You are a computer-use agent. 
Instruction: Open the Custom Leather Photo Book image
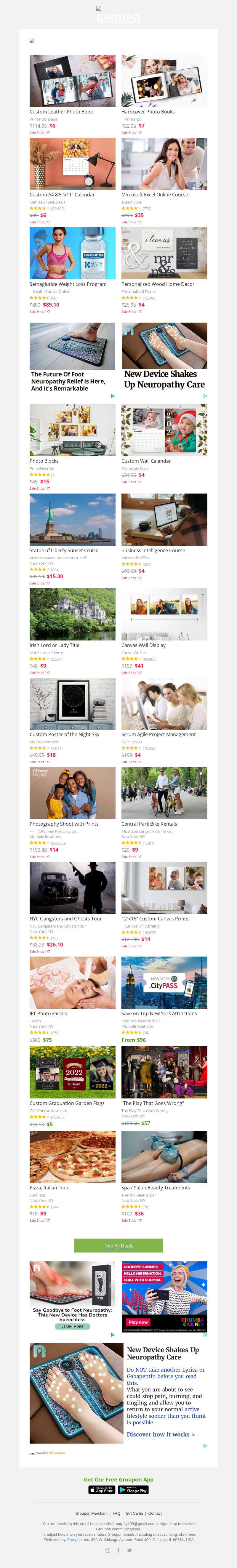pyautogui.click(x=73, y=80)
